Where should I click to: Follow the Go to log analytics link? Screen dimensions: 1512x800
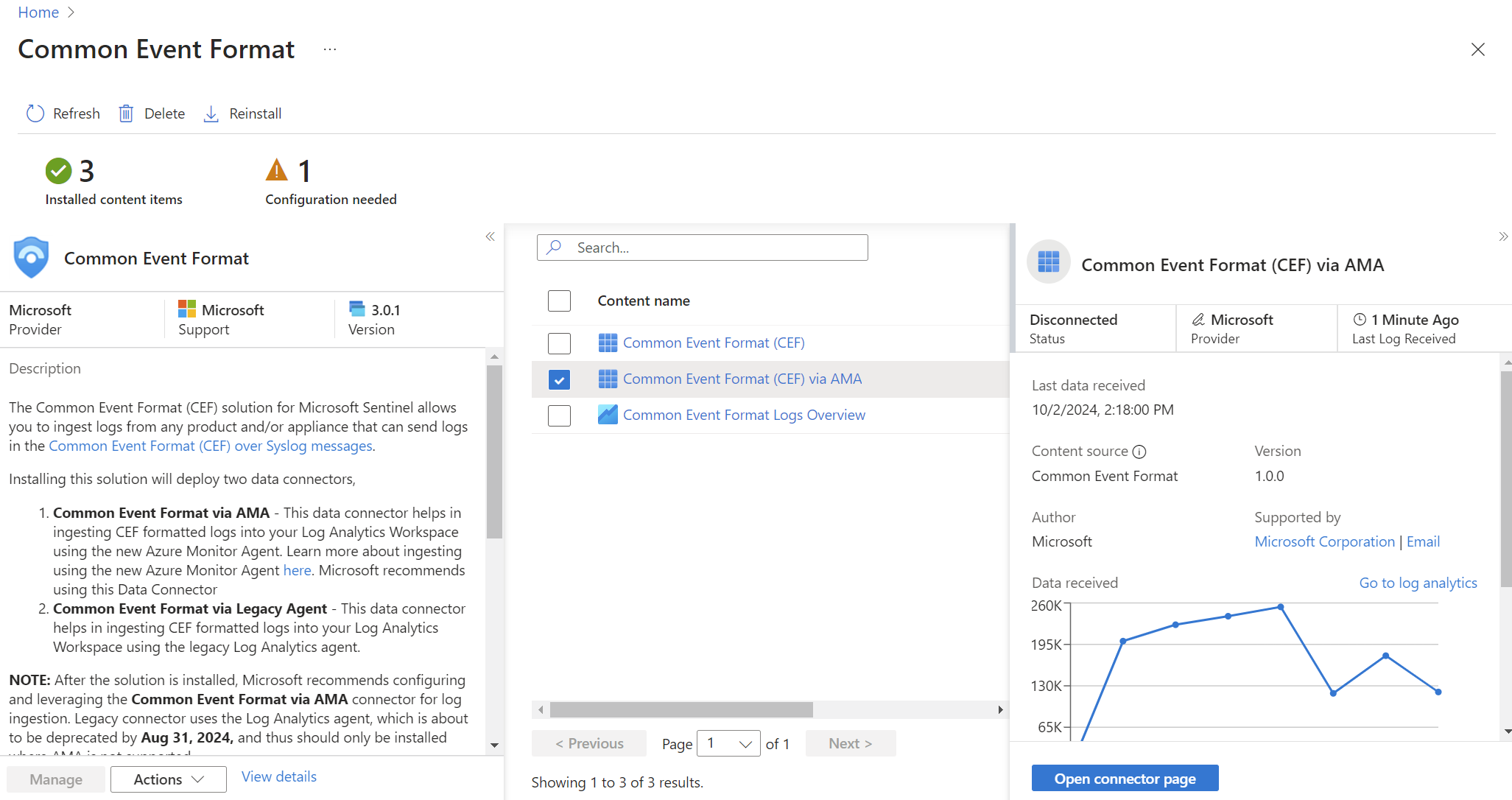[x=1418, y=583]
